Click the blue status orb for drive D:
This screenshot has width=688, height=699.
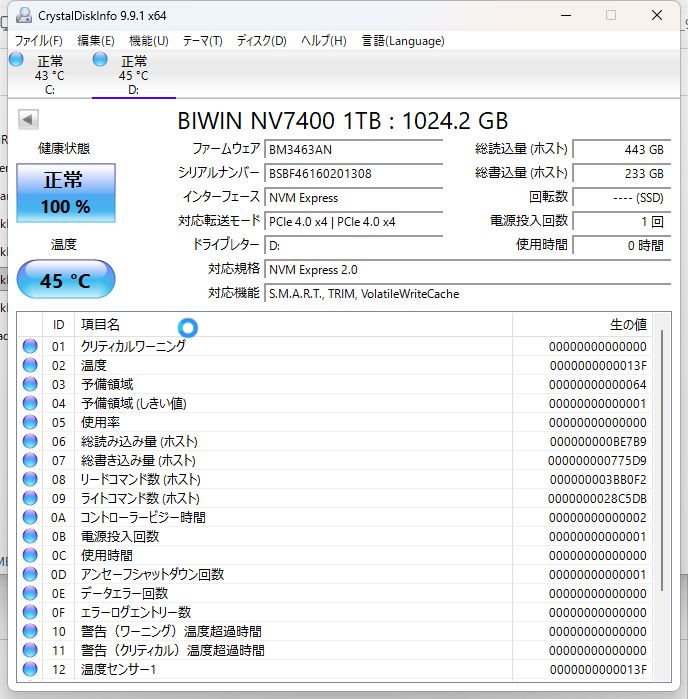pos(100,59)
